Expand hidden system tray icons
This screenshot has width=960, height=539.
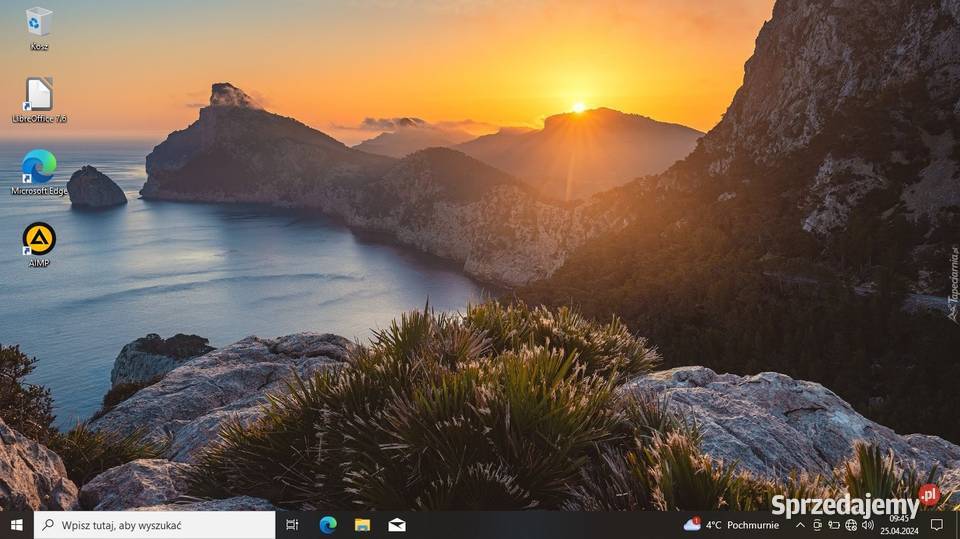(x=800, y=525)
